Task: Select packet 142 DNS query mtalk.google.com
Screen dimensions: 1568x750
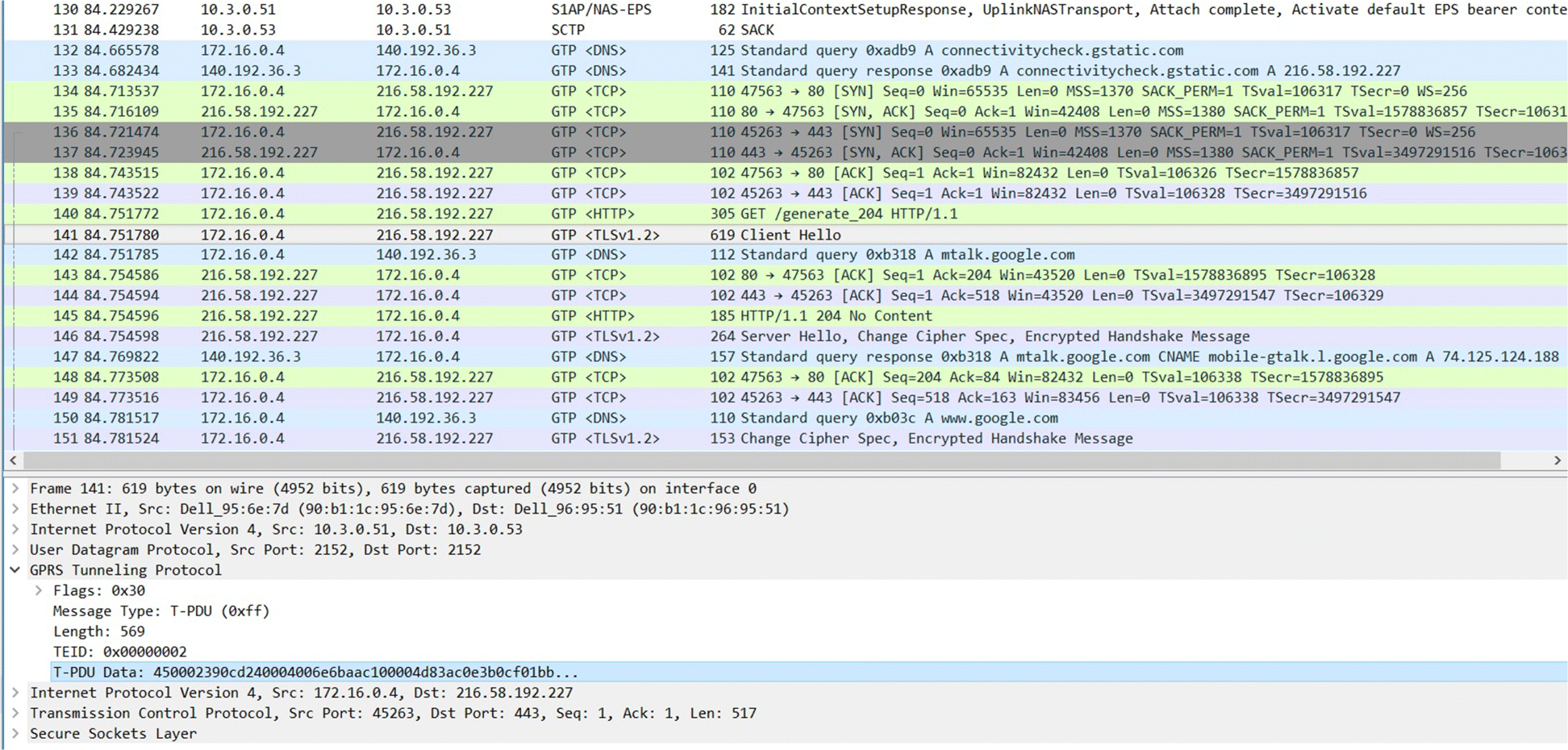Action: pyautogui.click(x=786, y=255)
